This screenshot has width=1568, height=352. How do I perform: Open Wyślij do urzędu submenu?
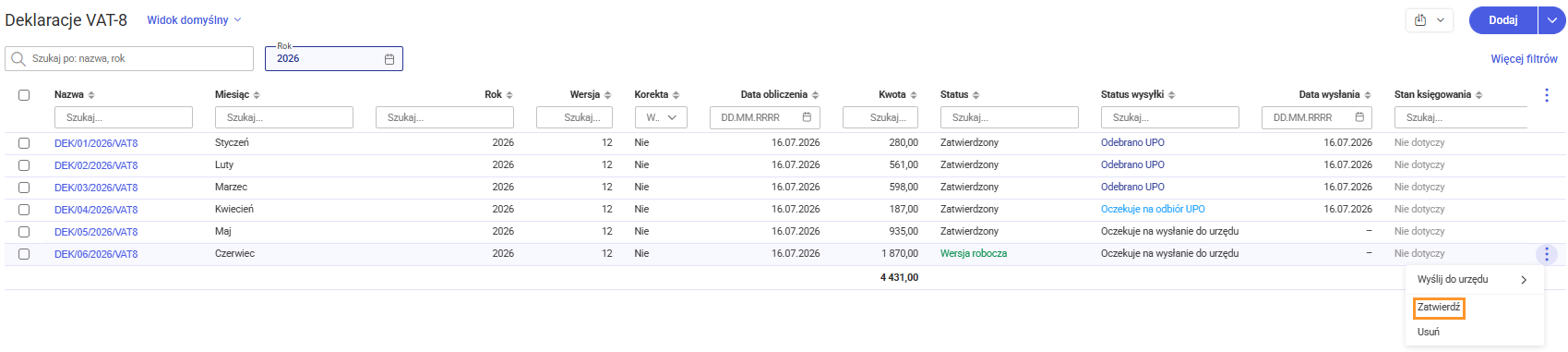point(1474,280)
